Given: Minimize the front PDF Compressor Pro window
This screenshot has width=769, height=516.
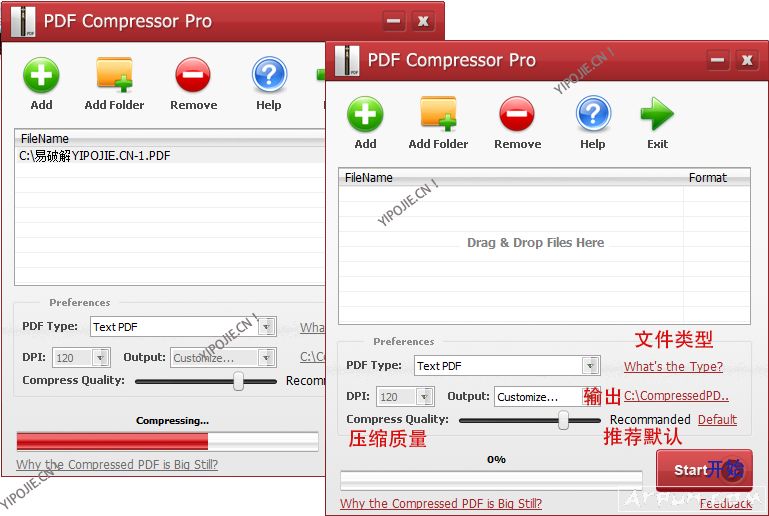Looking at the screenshot, I should pyautogui.click(x=718, y=60).
